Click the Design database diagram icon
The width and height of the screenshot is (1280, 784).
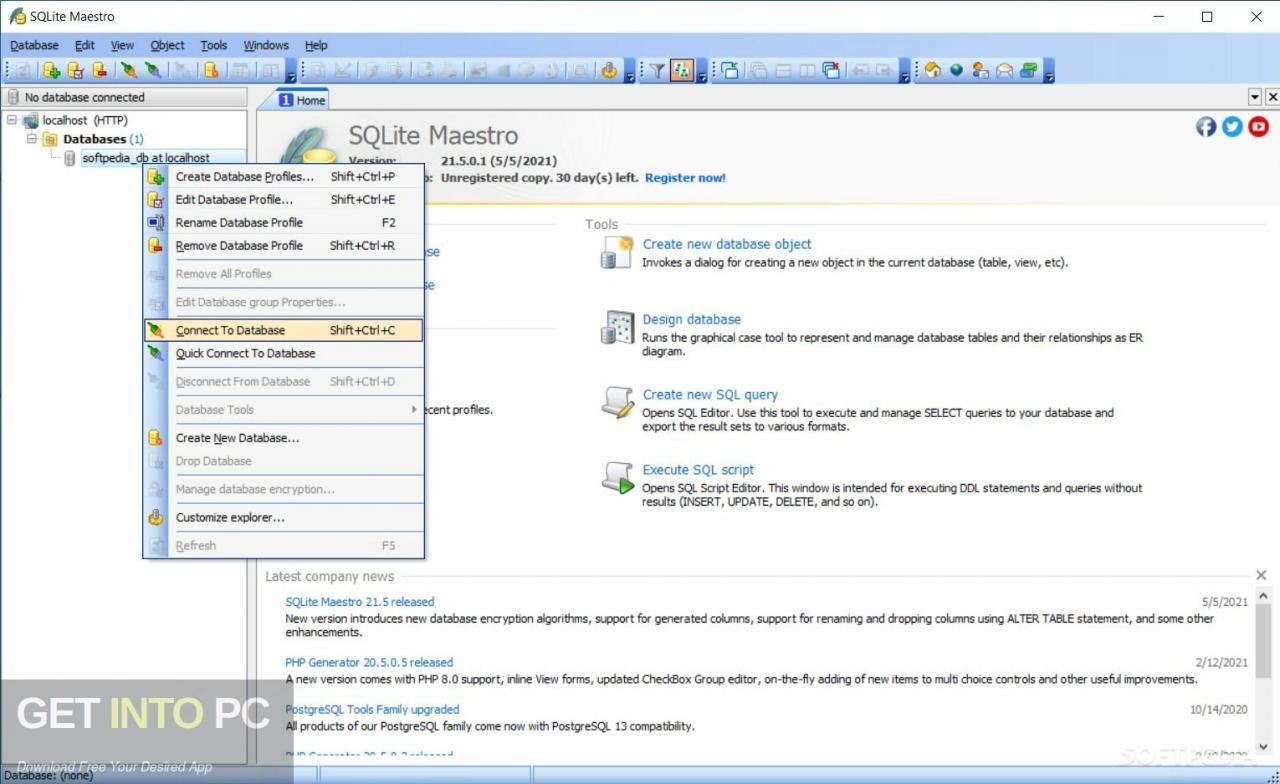(x=617, y=327)
